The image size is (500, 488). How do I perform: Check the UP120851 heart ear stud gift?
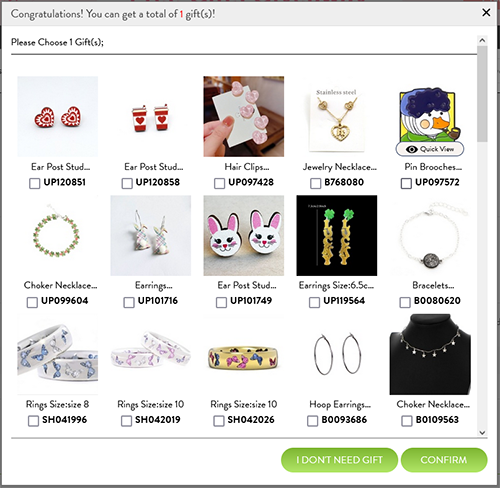click(x=34, y=183)
